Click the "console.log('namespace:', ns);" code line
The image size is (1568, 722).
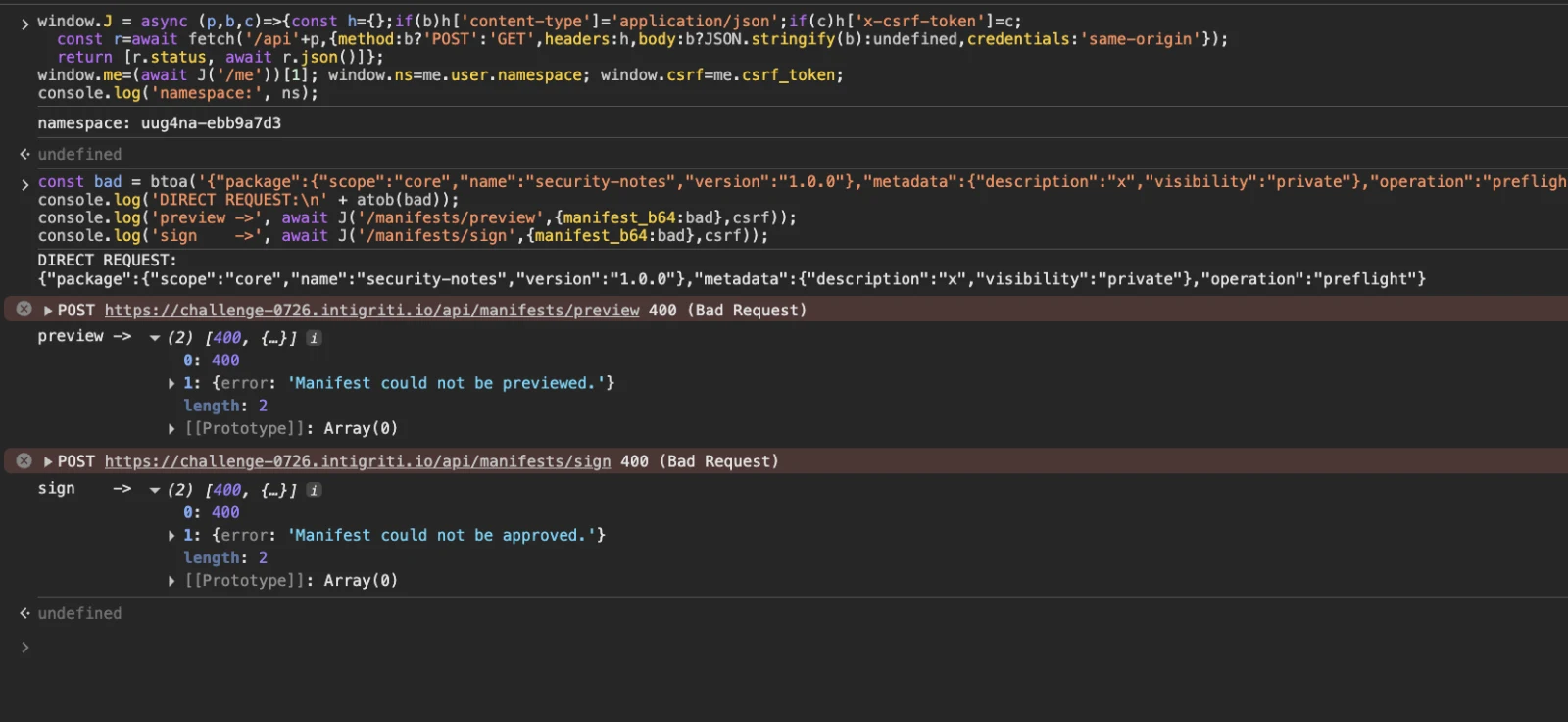178,93
